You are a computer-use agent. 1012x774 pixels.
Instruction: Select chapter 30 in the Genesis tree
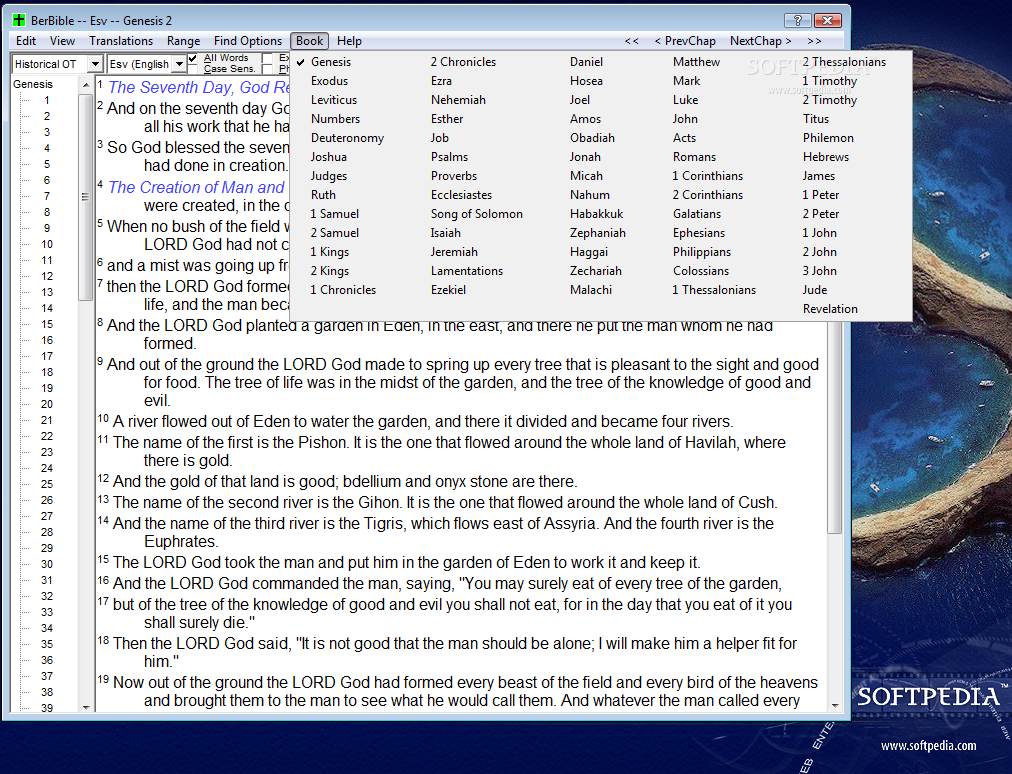(46, 564)
